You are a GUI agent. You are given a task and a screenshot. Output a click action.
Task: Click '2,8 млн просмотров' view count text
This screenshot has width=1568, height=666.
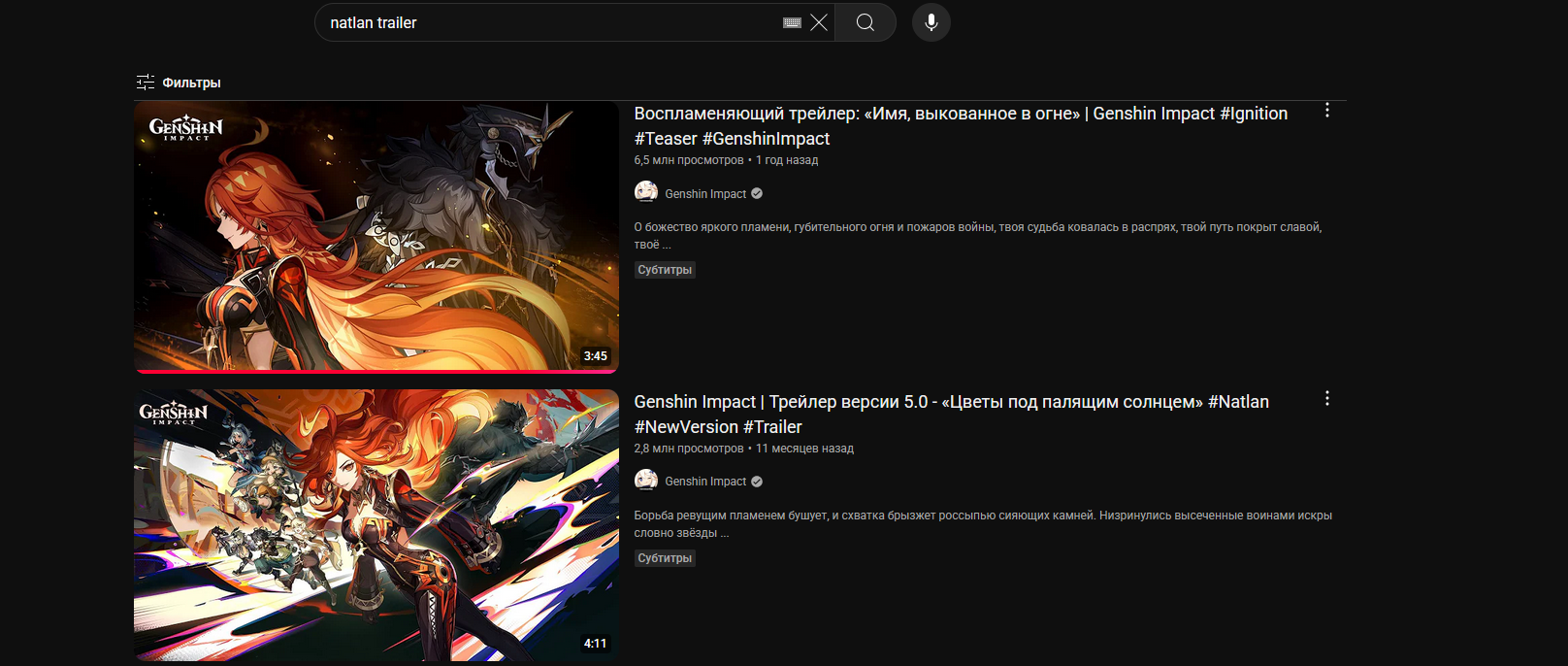tap(689, 449)
